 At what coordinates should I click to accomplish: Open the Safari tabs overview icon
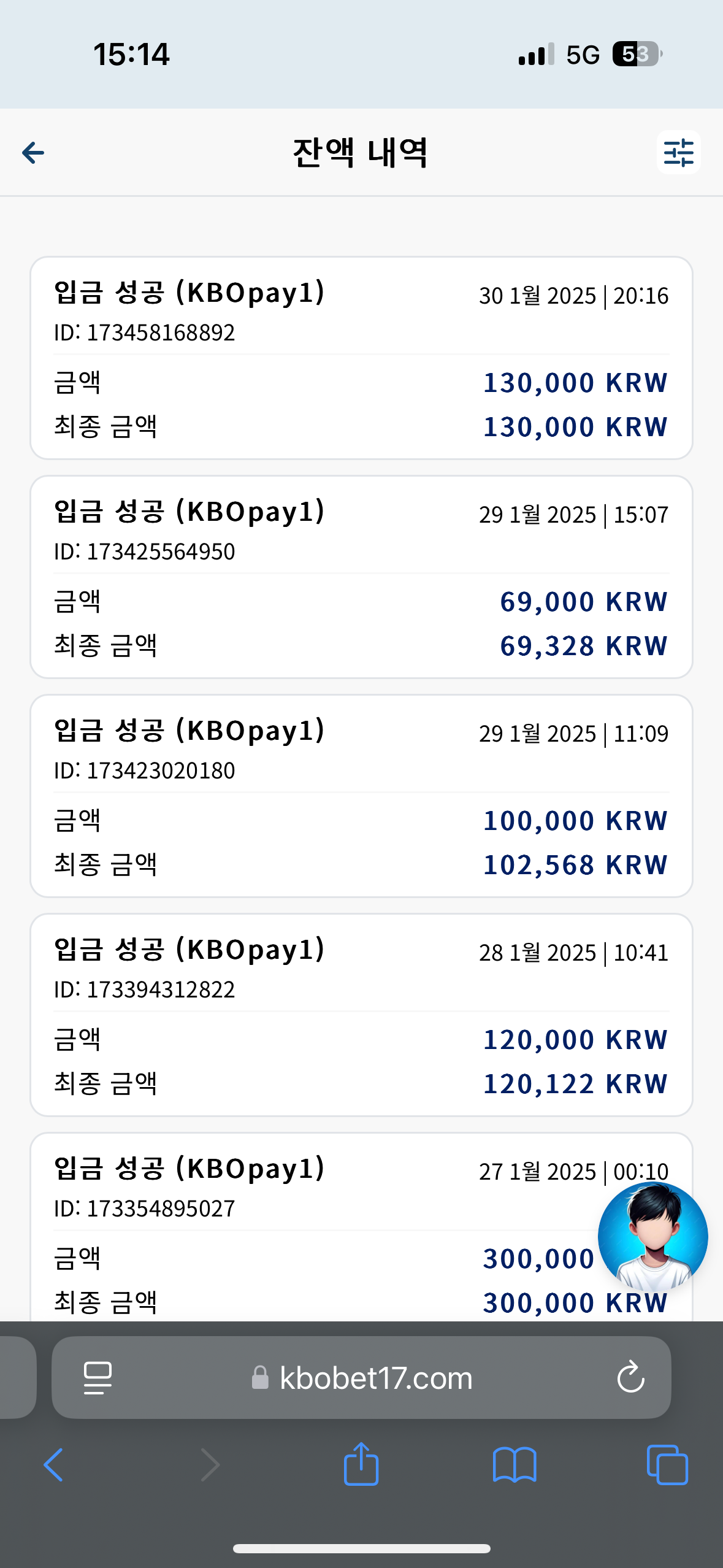tap(667, 1465)
